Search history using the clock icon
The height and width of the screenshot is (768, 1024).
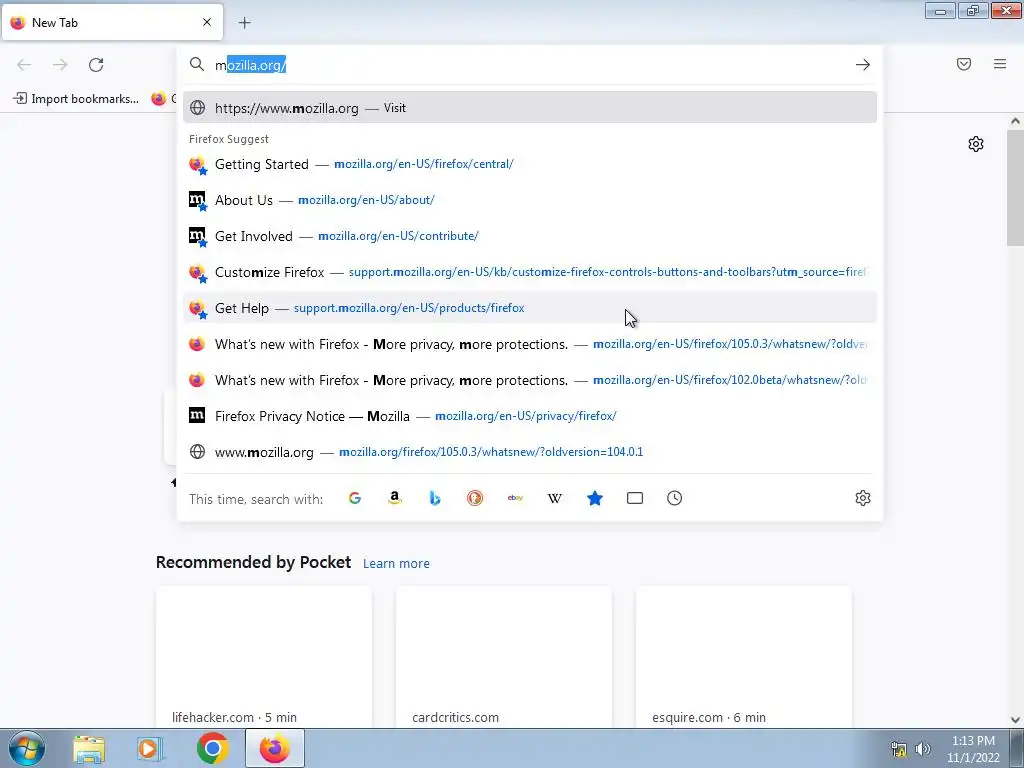pos(675,498)
